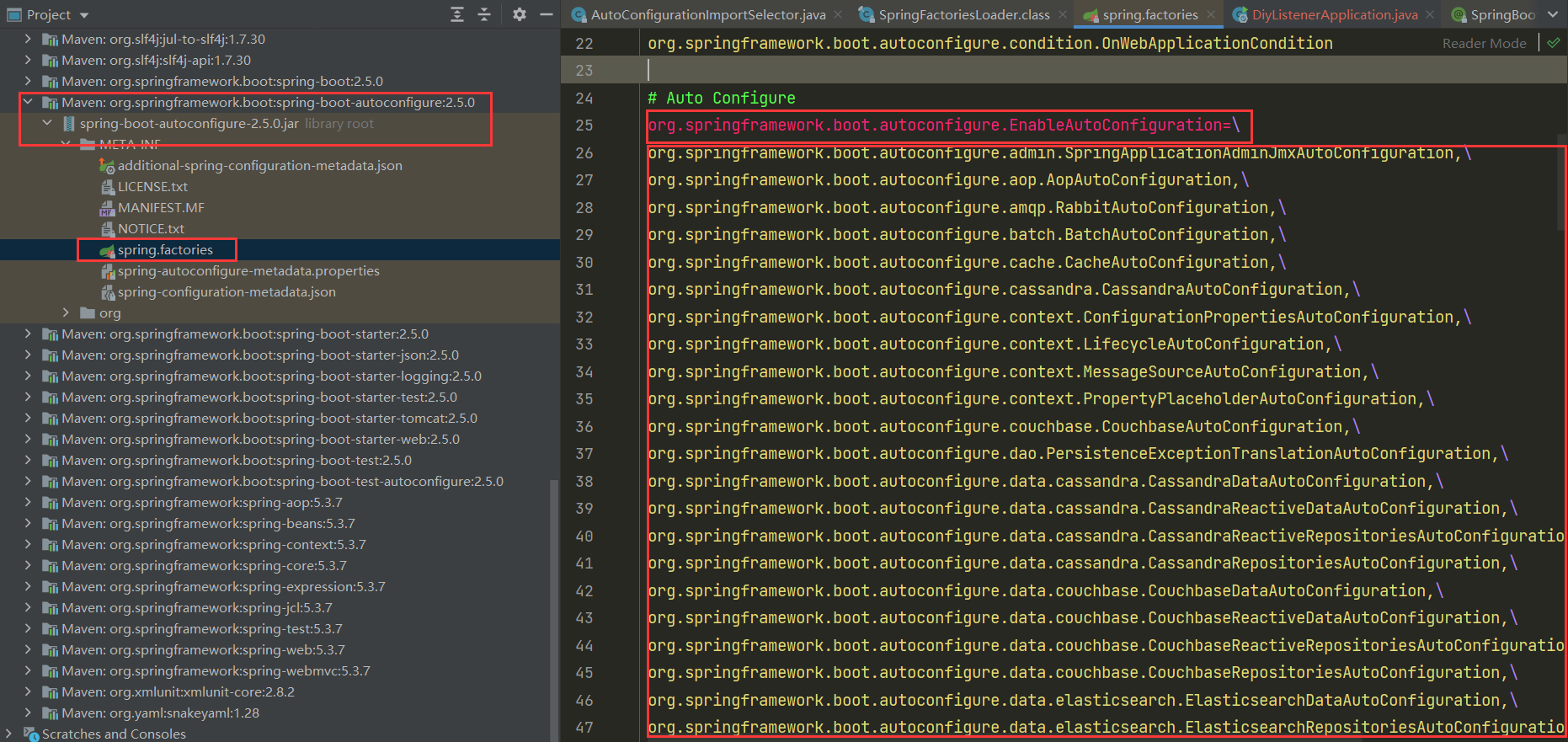This screenshot has height=742, width=1568.
Task: Click the AopAutoConfiguration line in editor
Action: pos(948,180)
